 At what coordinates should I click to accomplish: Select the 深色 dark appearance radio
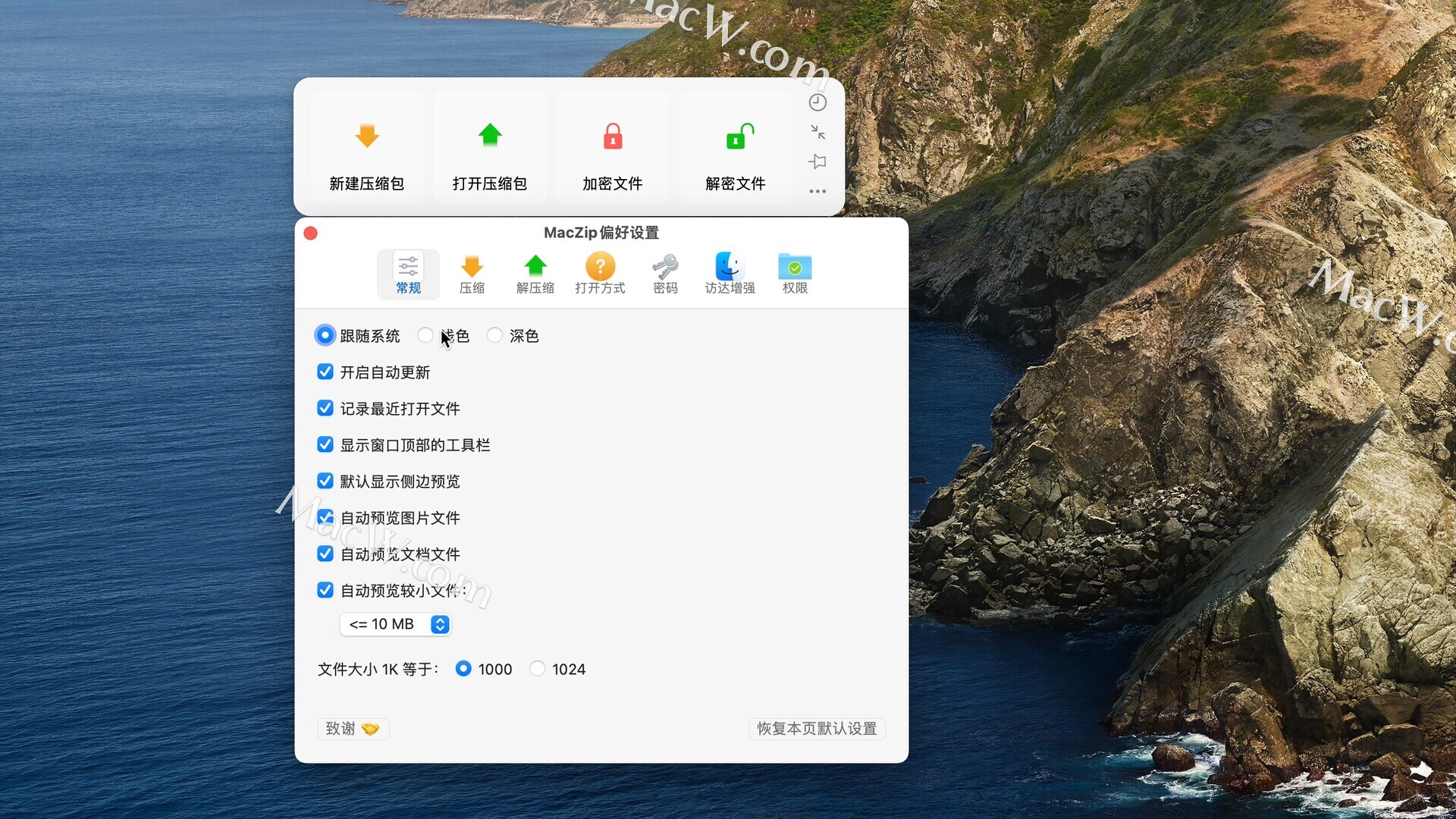click(x=494, y=335)
